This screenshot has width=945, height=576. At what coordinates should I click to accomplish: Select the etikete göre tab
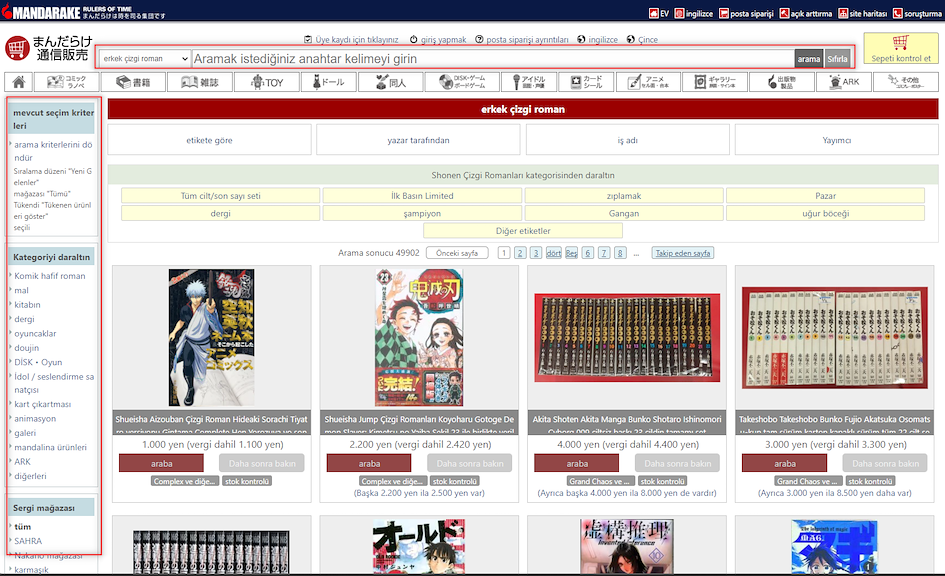tap(209, 140)
